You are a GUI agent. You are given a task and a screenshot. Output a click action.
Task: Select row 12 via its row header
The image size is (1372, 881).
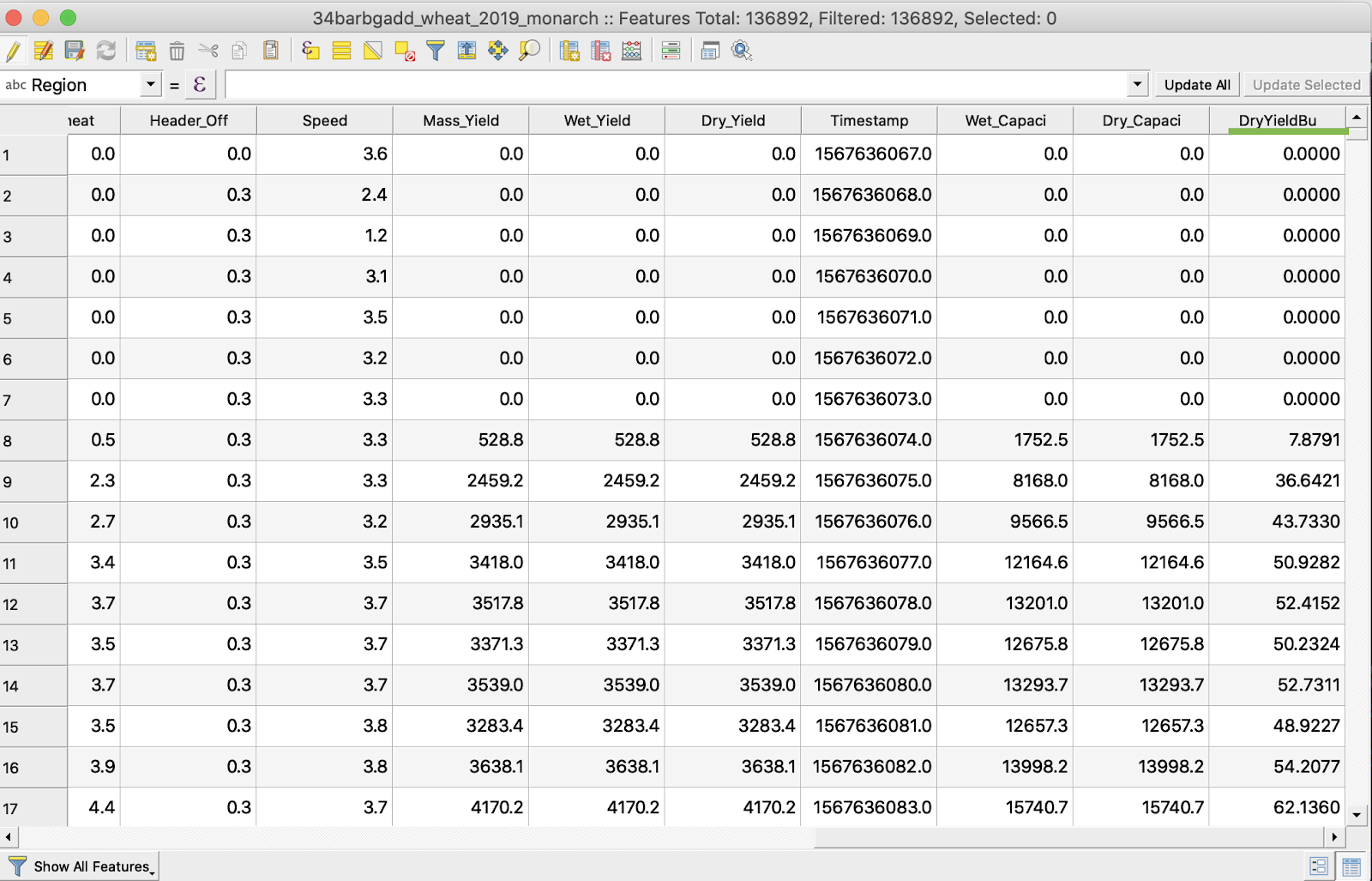click(x=33, y=604)
